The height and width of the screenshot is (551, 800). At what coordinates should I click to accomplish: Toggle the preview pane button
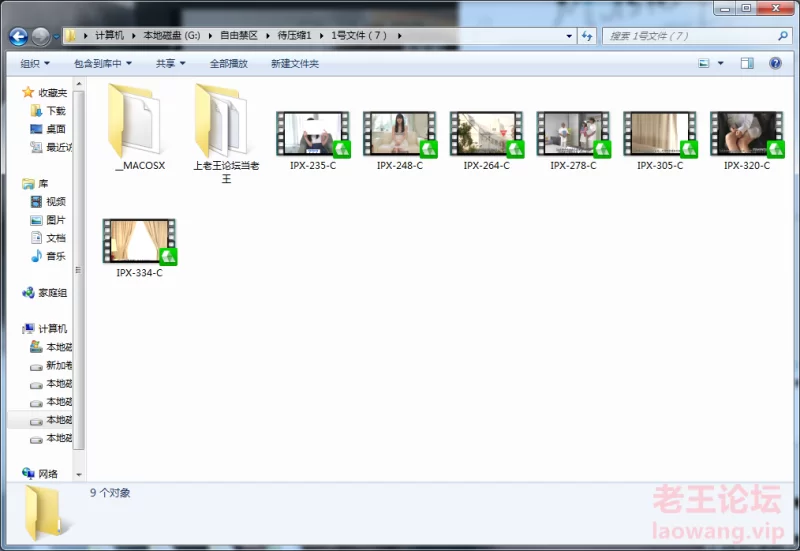747,63
